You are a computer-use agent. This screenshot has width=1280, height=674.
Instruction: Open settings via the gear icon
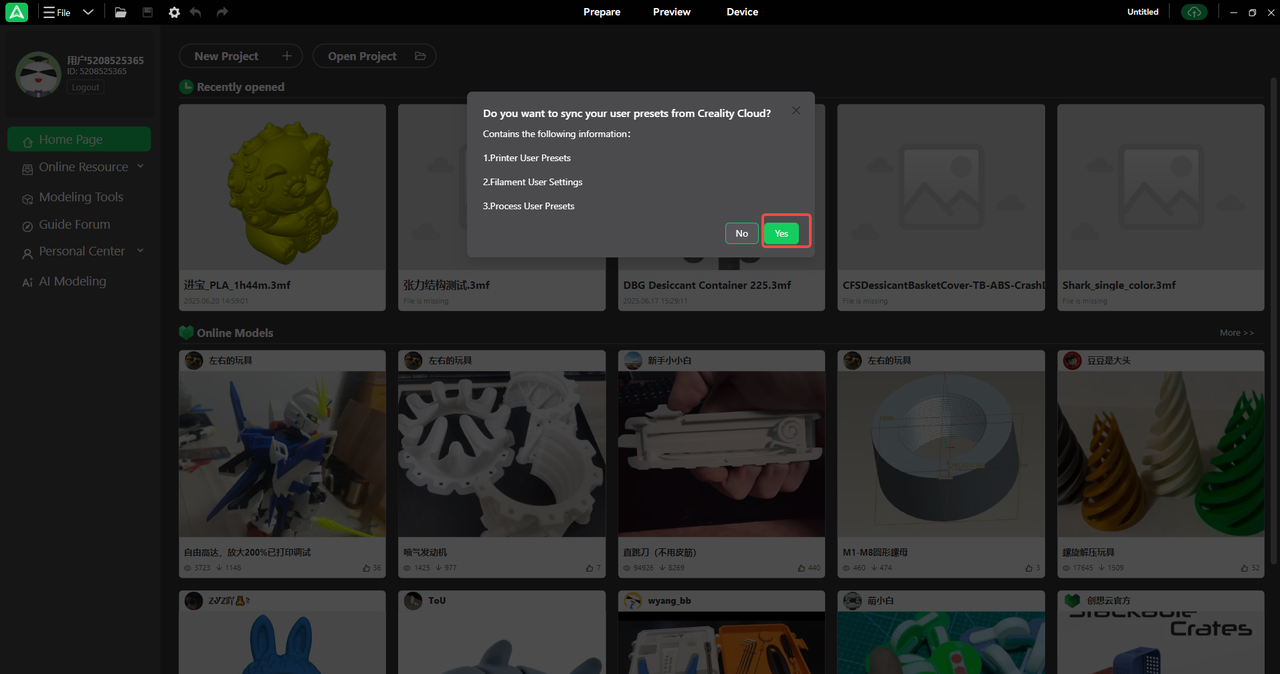[x=174, y=12]
